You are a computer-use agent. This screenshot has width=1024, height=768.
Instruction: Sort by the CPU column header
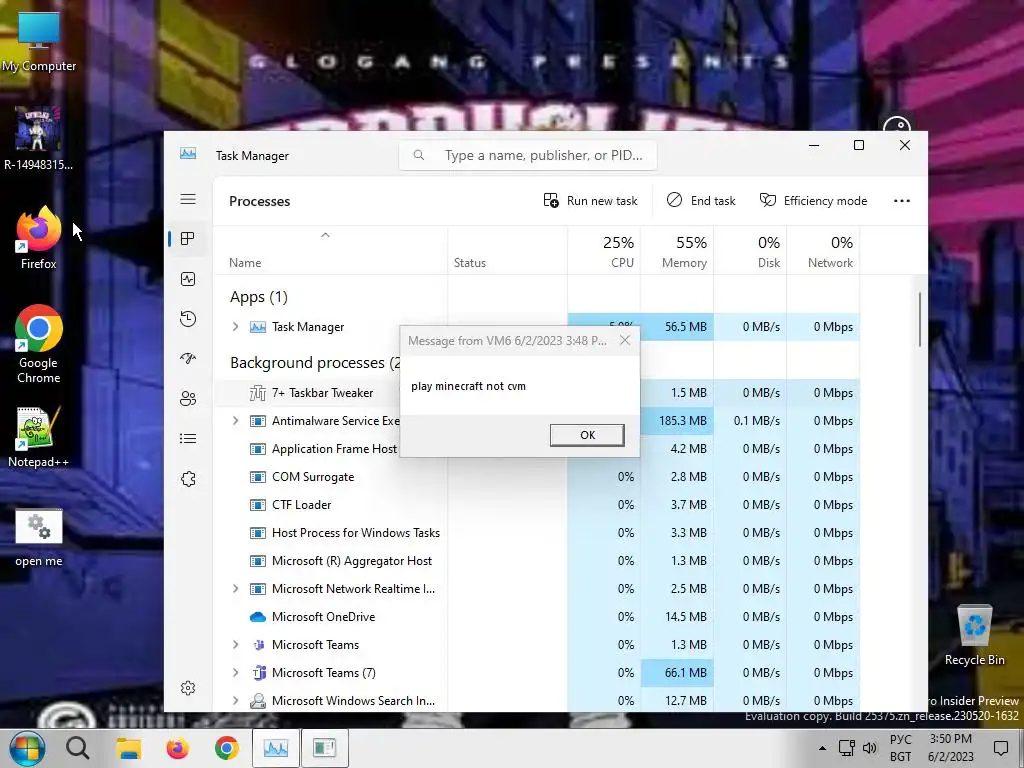point(605,251)
